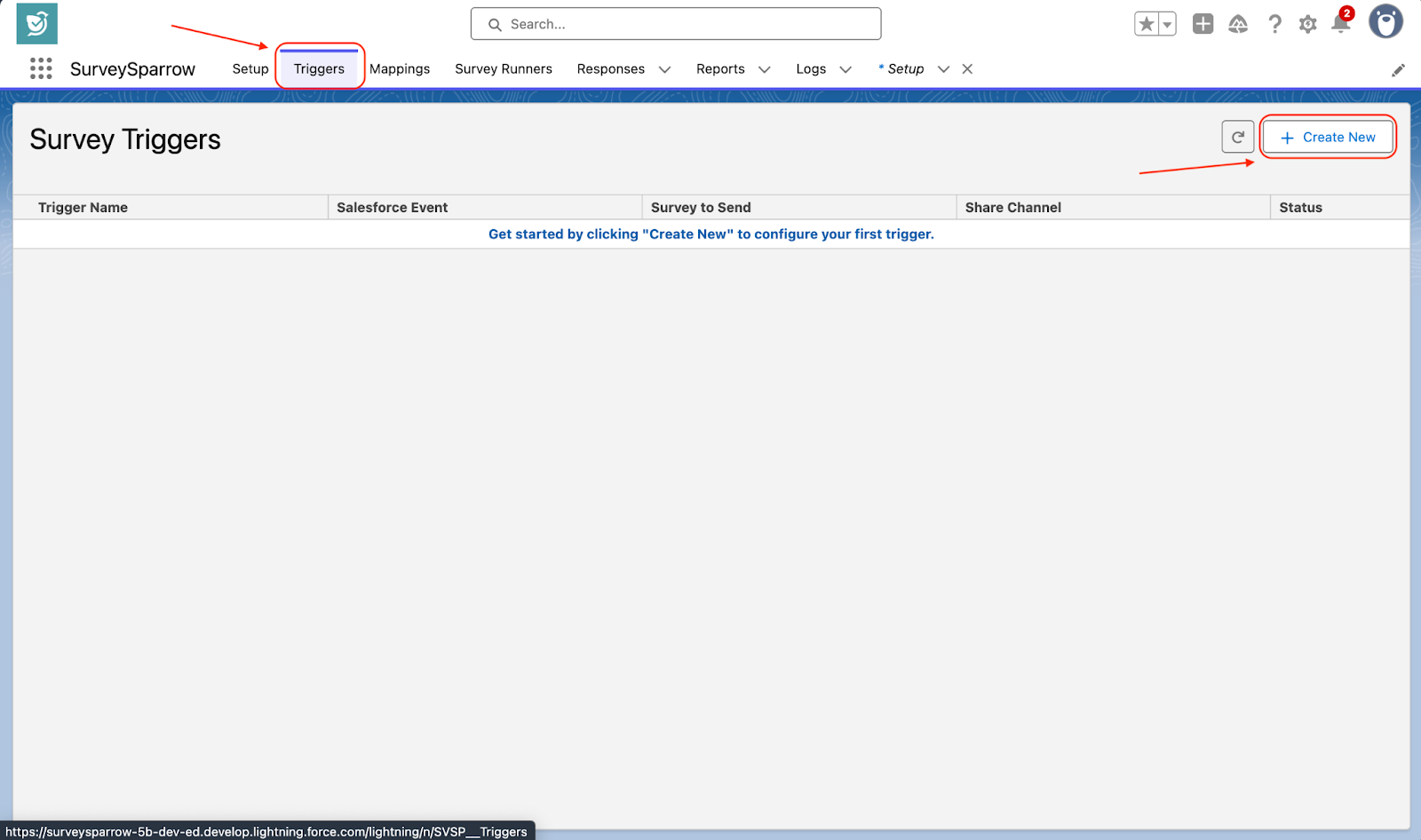Open the user profile avatar

[1385, 22]
